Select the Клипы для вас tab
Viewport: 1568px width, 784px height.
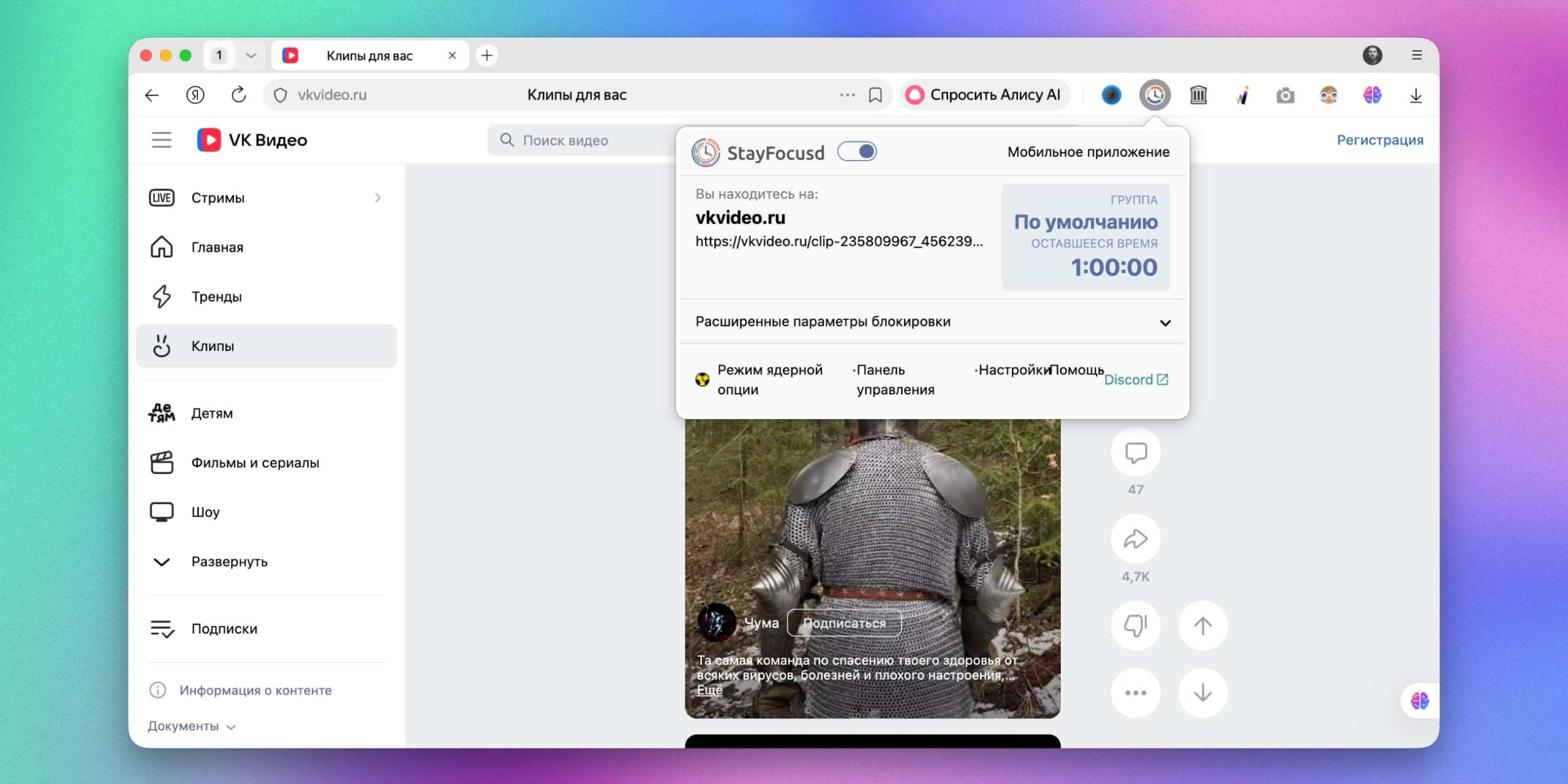coord(370,56)
